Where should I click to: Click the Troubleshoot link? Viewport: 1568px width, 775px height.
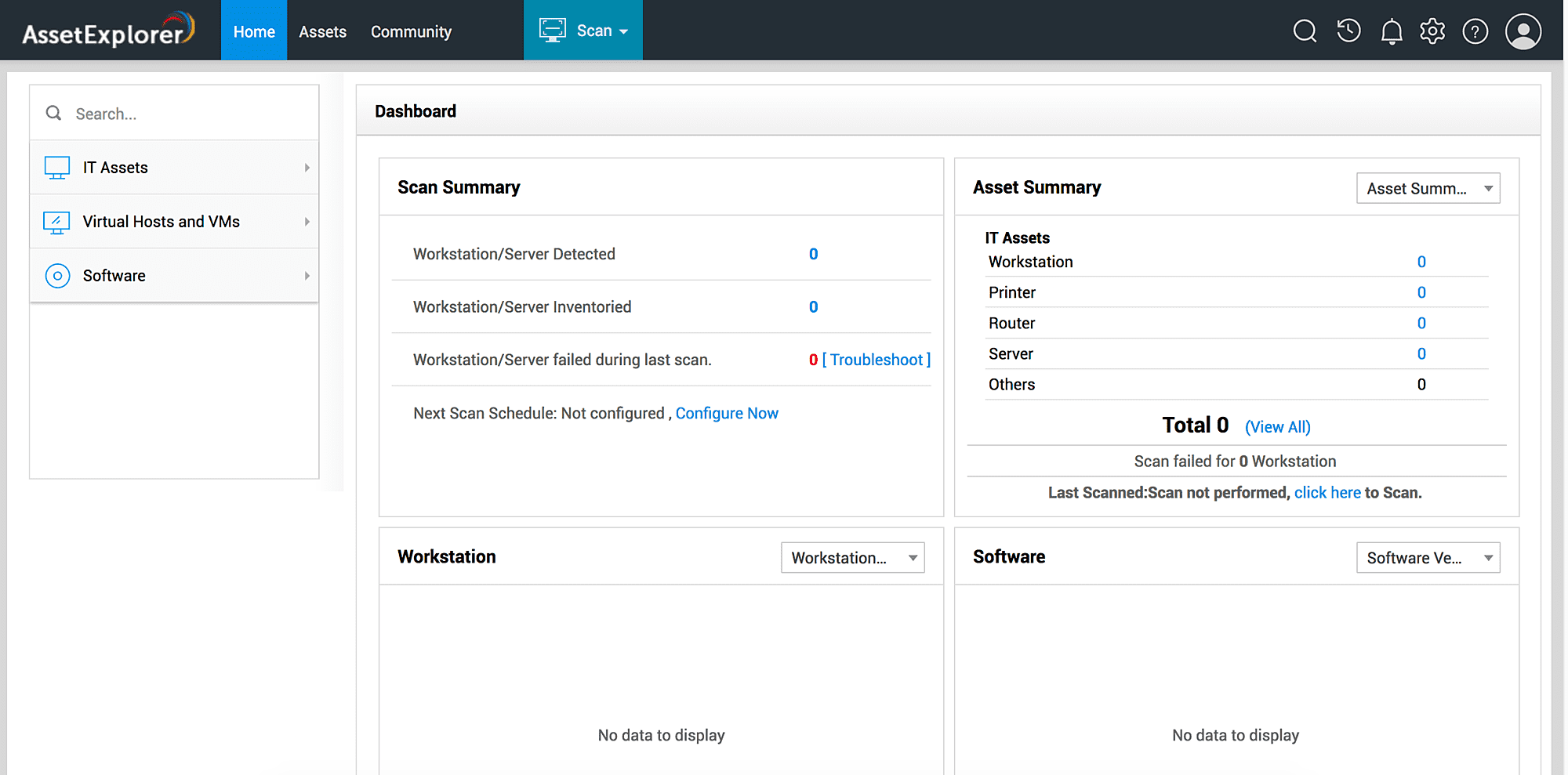(x=877, y=360)
